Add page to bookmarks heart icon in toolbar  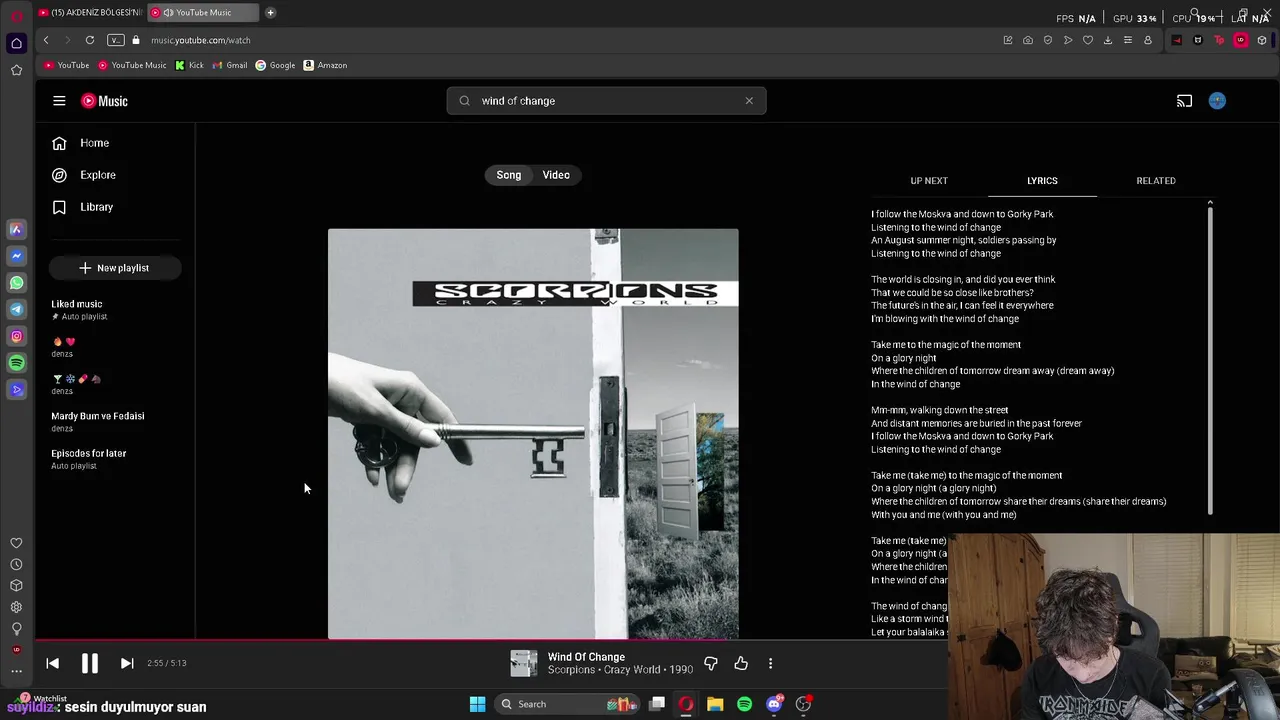click(x=1088, y=40)
